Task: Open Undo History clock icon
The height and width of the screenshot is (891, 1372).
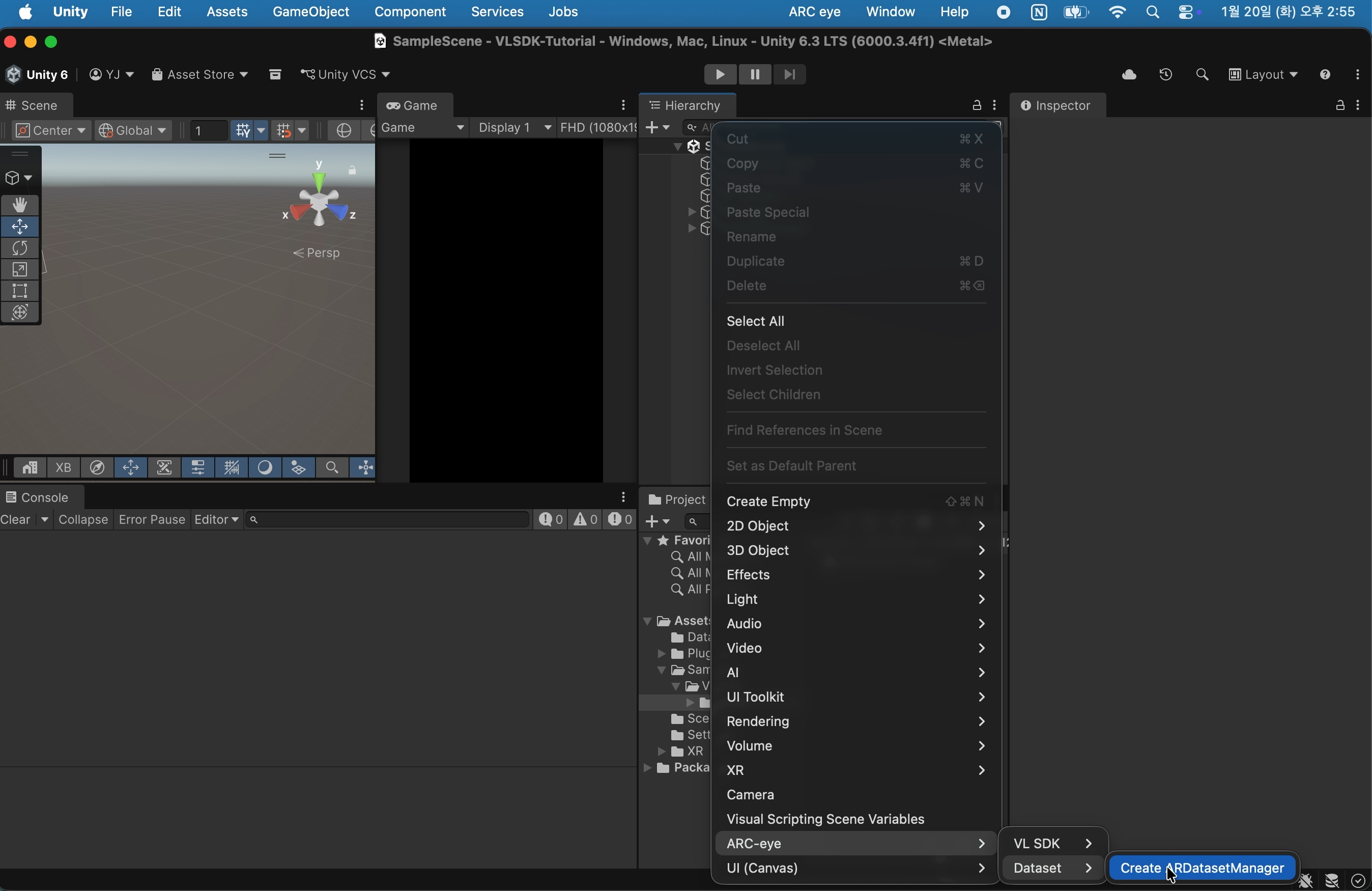Action: (x=1165, y=75)
